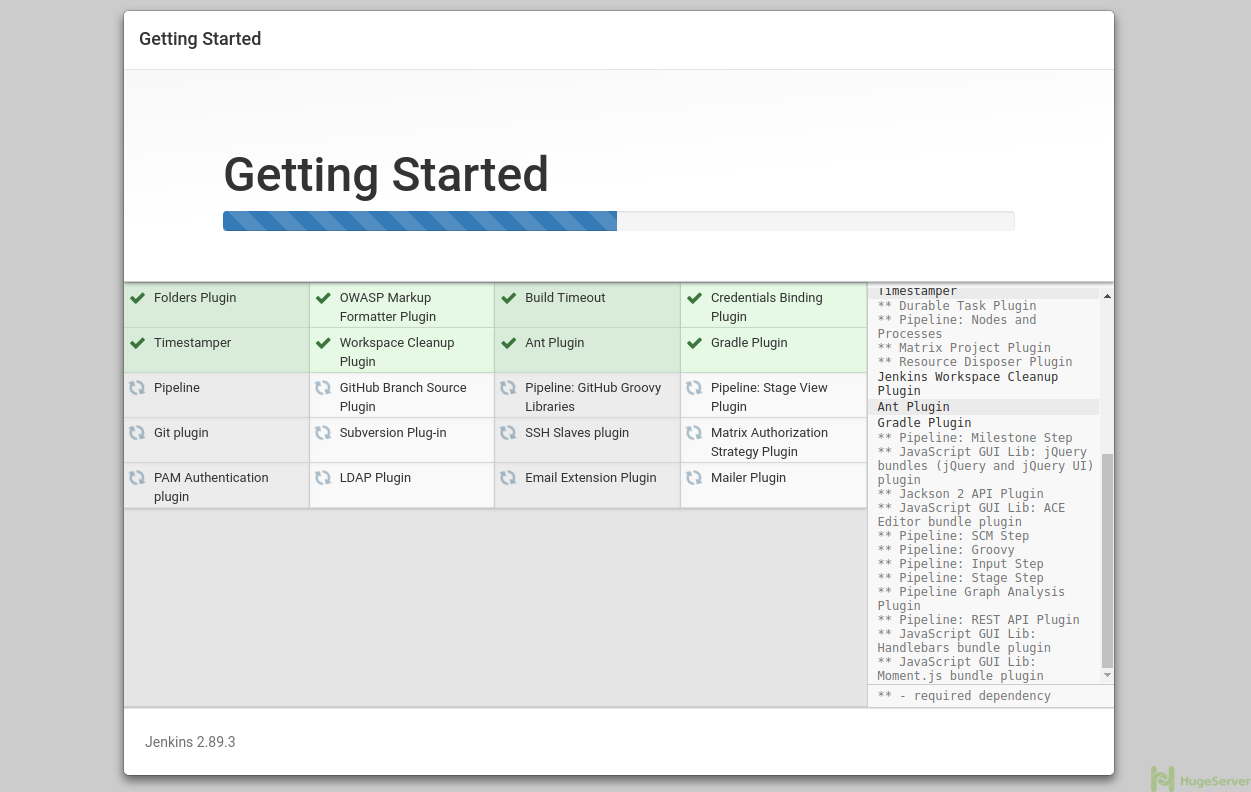1251x792 pixels.
Task: Select the Credentials Binding Plugin label
Action: (x=767, y=307)
